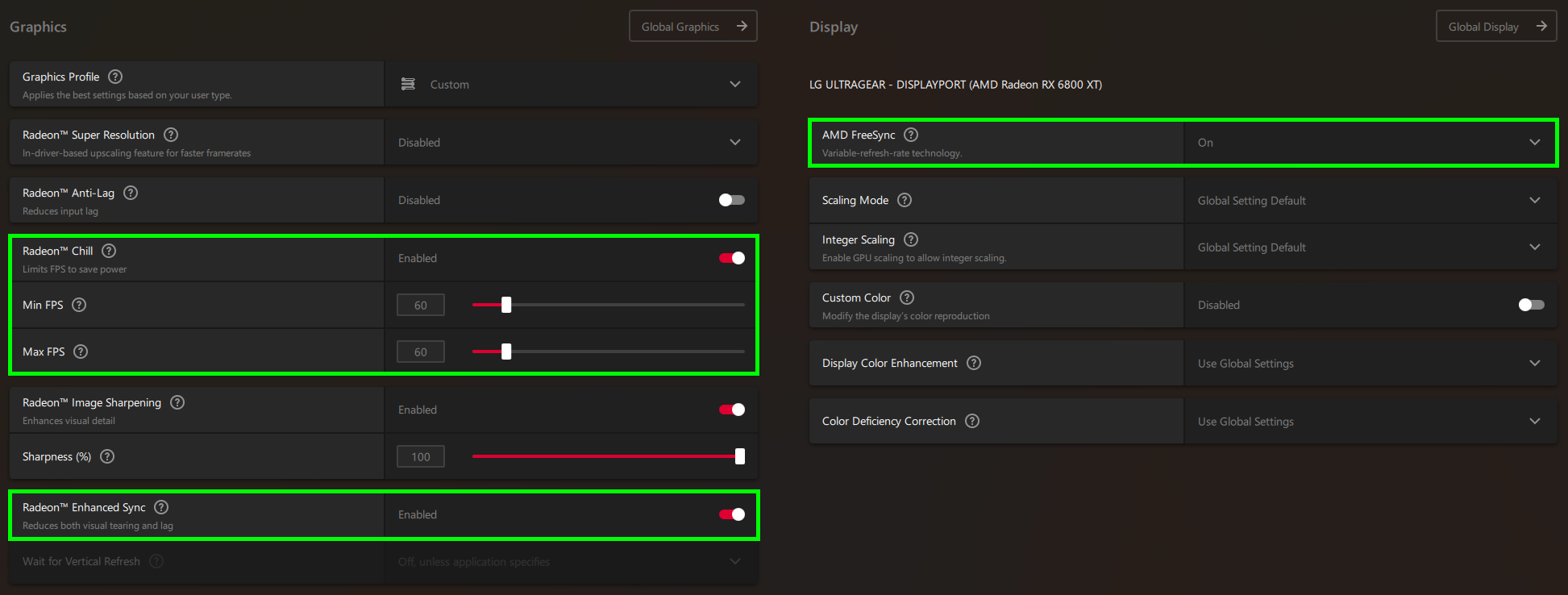Click help icon next to Radeon Chill
1568x595 pixels.
tap(109, 251)
